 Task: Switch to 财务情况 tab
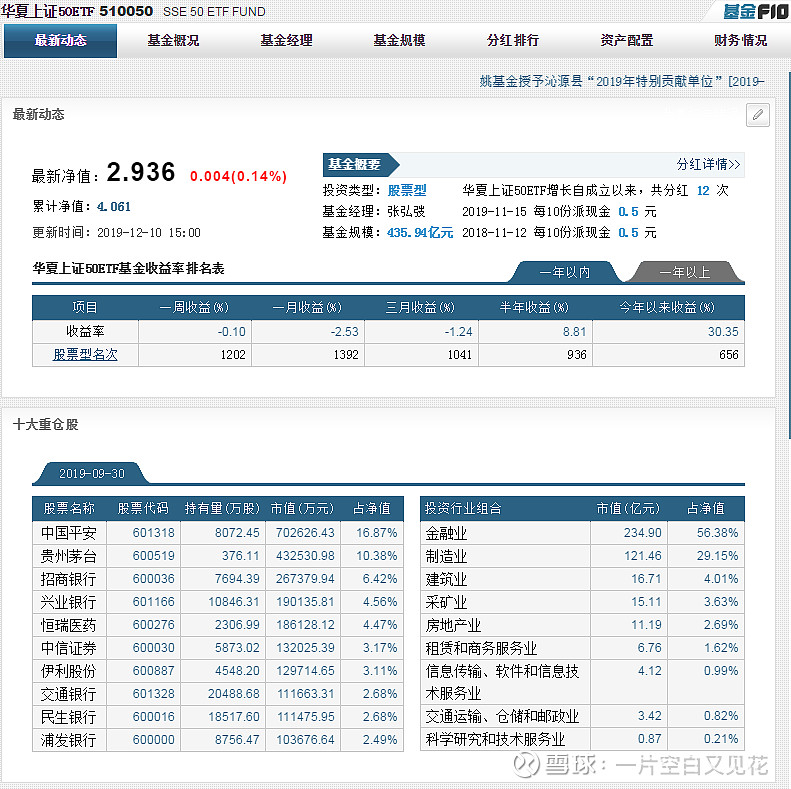pos(741,40)
